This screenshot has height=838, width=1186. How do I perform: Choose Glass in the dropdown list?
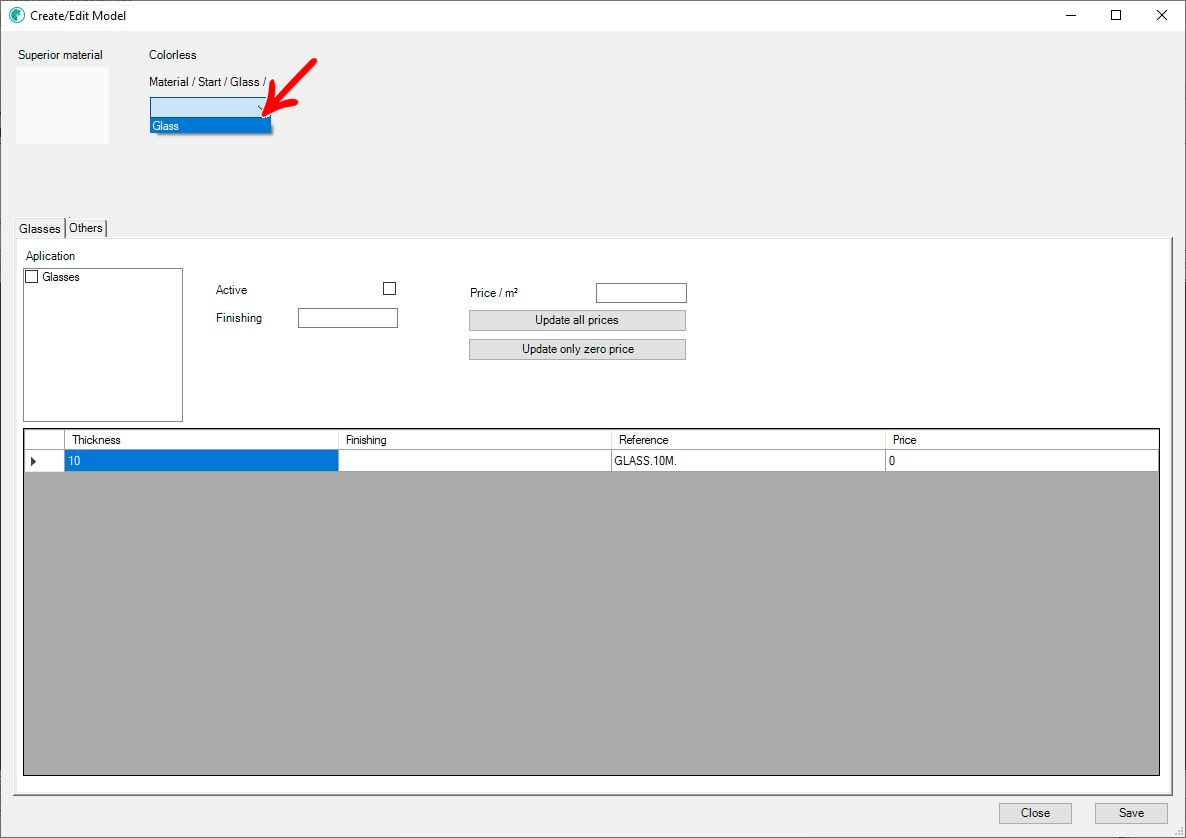click(210, 126)
